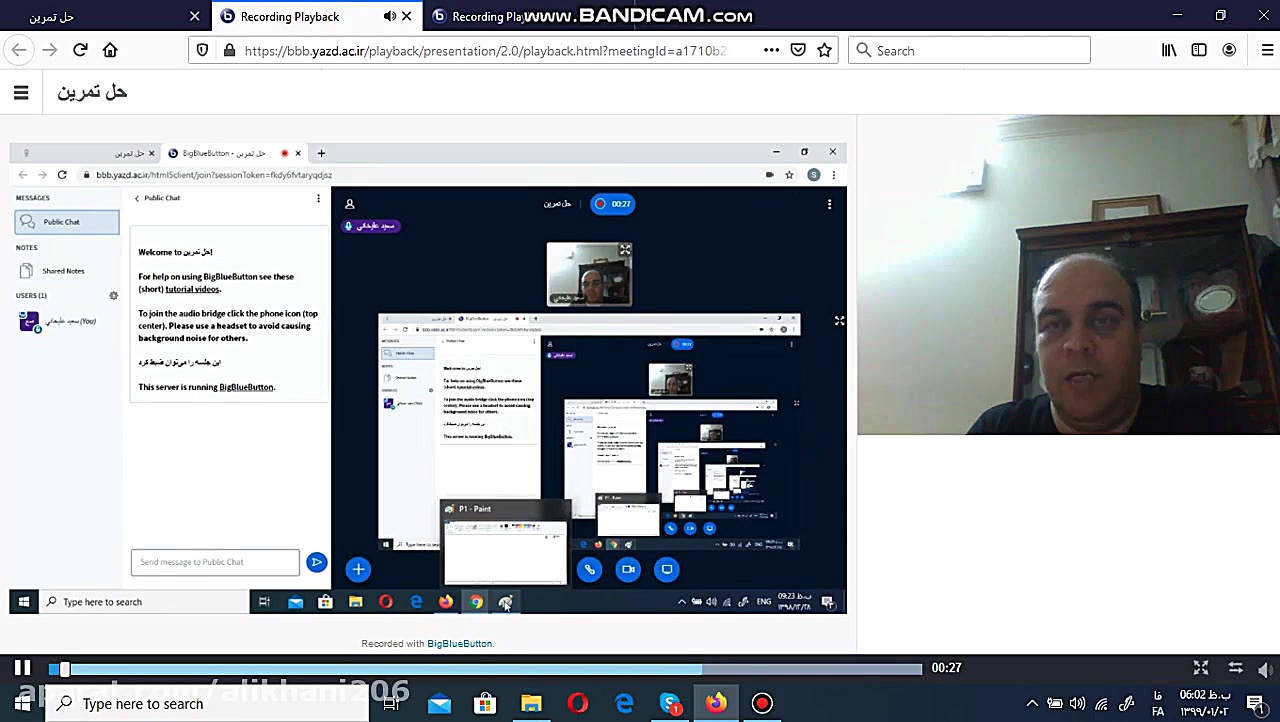Screen dimensions: 1280x722
Task: Show site security lock info
Action: pos(229,50)
